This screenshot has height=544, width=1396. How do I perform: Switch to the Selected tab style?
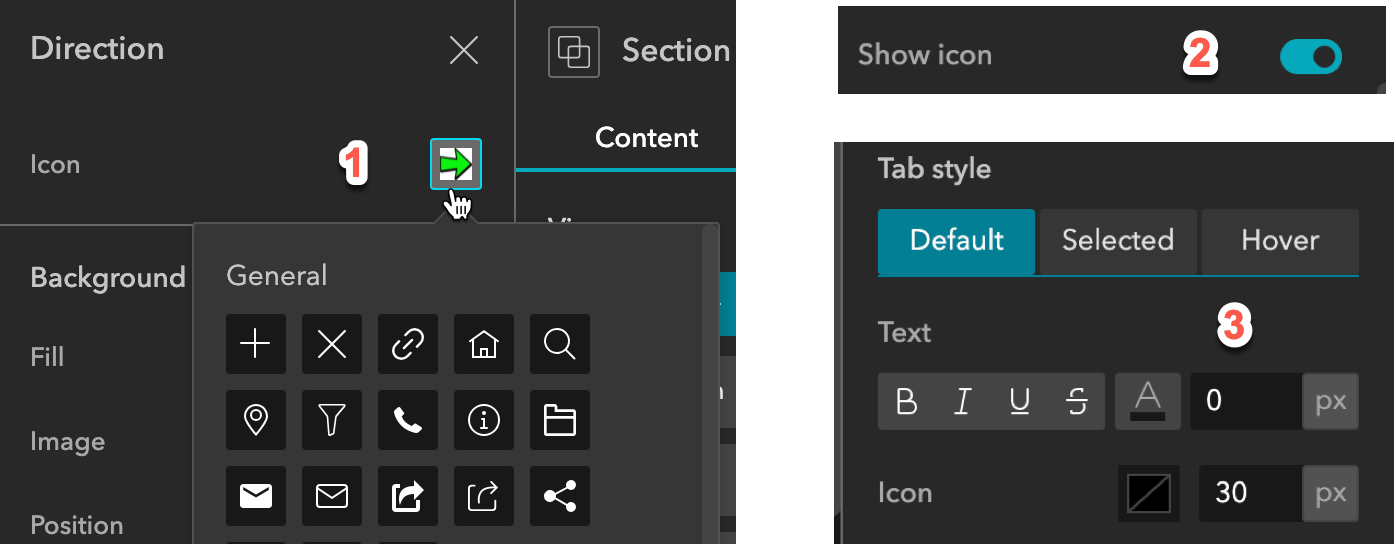tap(1118, 241)
